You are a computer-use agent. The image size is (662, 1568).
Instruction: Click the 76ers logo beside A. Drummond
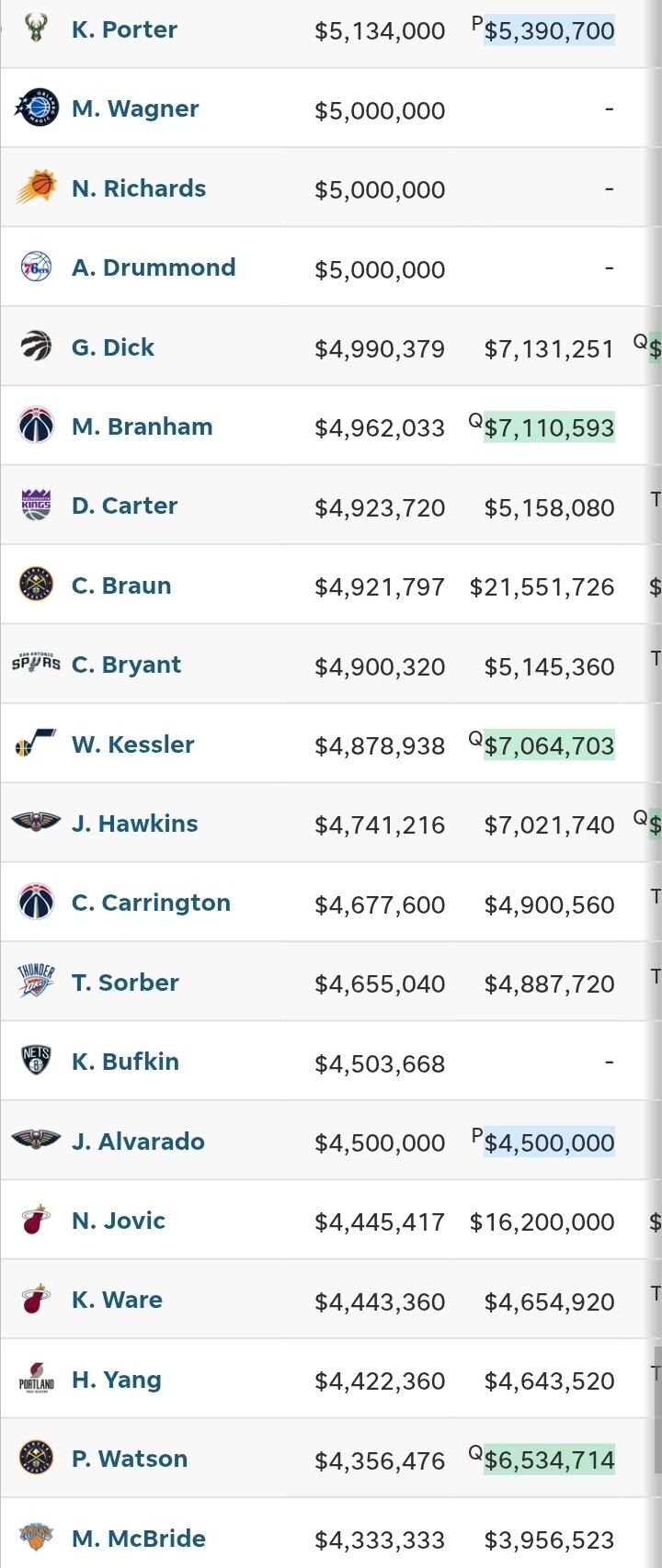point(36,267)
